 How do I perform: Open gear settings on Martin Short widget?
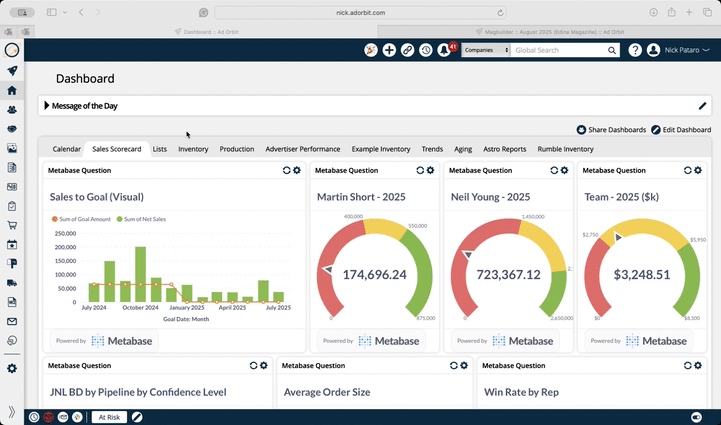(x=430, y=170)
